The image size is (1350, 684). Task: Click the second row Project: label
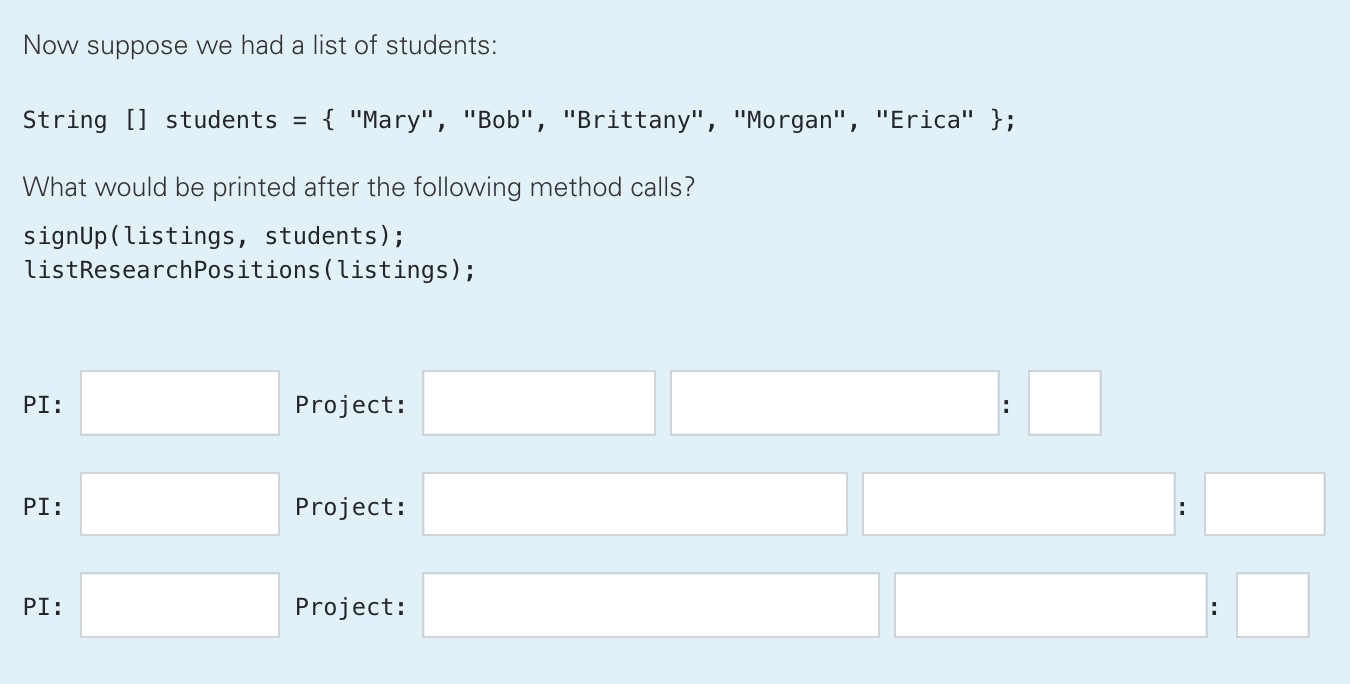click(x=351, y=506)
